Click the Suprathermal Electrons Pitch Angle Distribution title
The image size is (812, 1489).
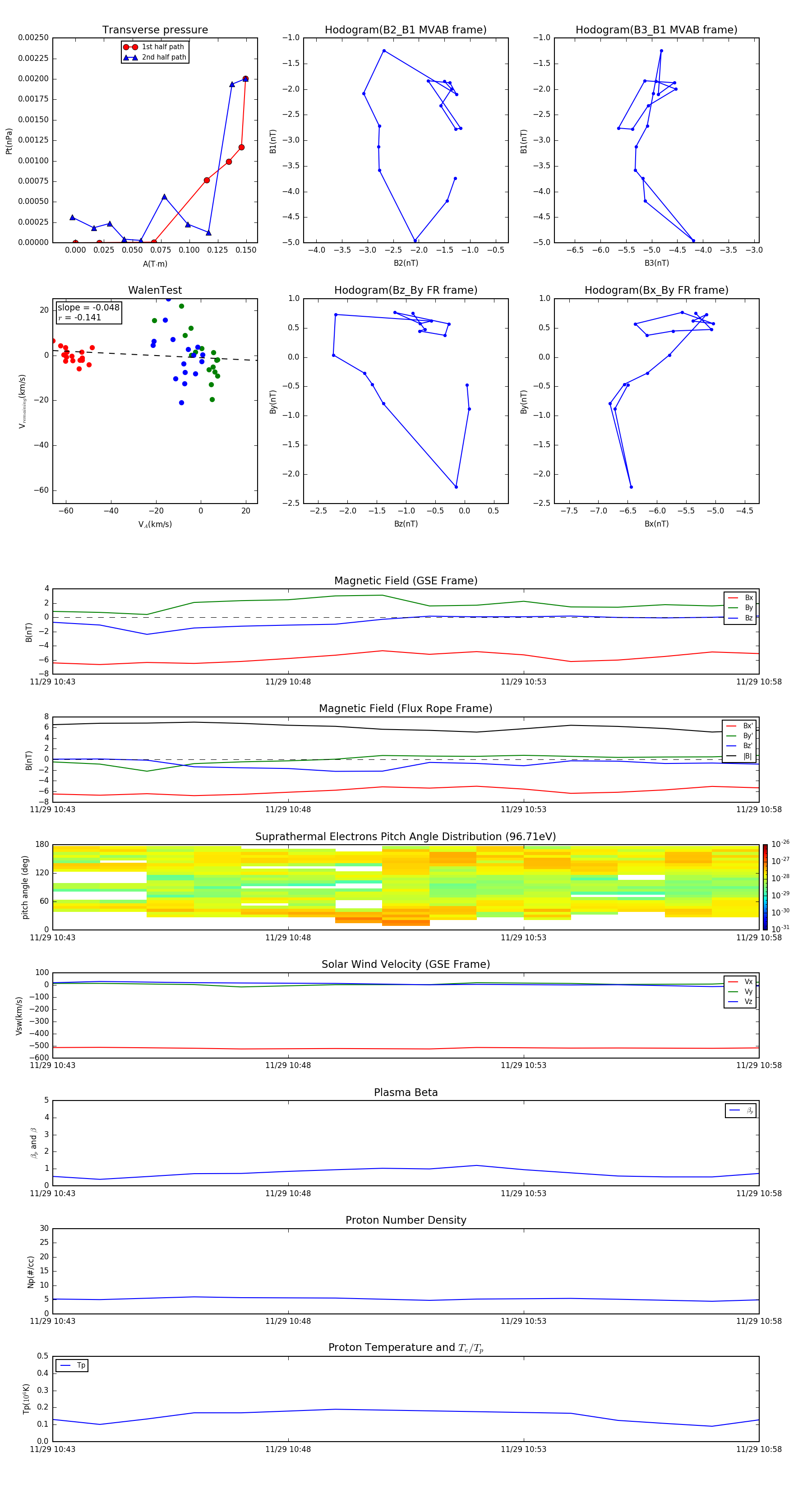point(406,837)
